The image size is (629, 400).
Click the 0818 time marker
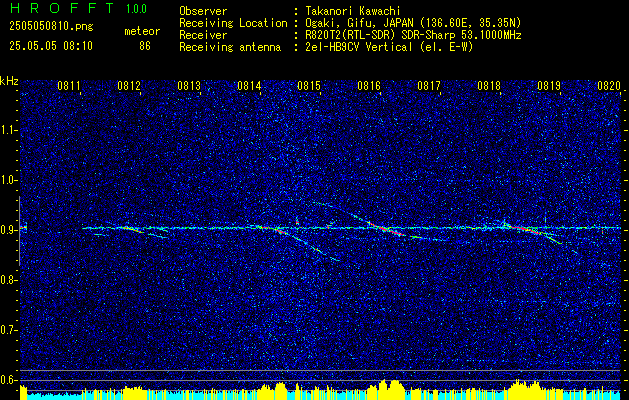pos(489,85)
